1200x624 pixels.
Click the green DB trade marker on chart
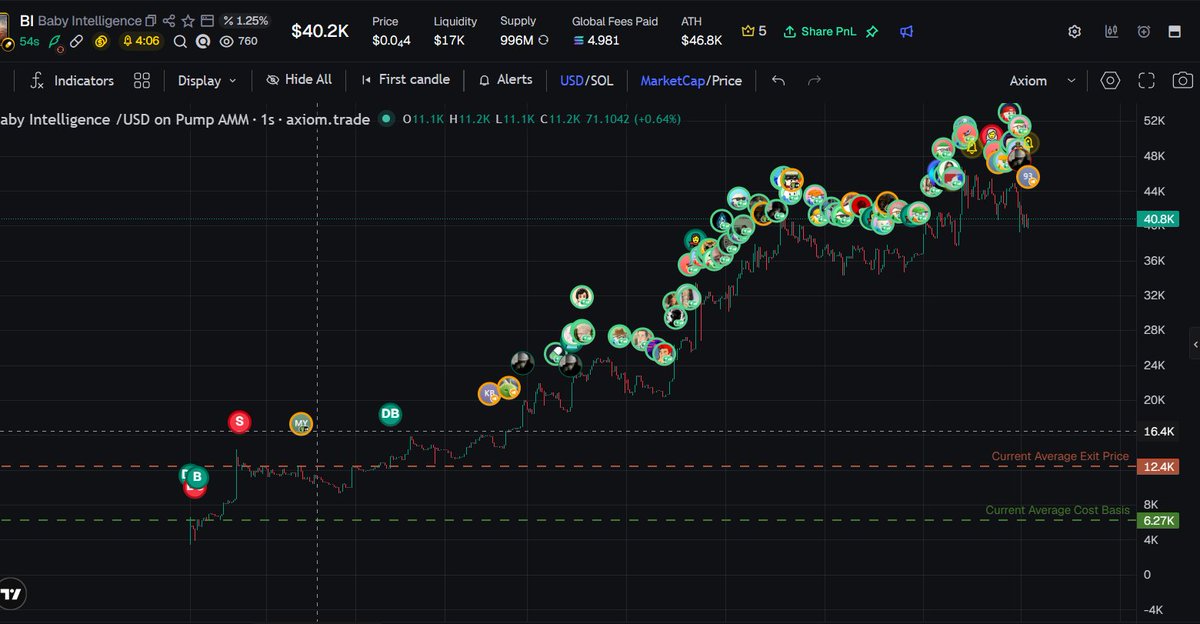[x=390, y=413]
